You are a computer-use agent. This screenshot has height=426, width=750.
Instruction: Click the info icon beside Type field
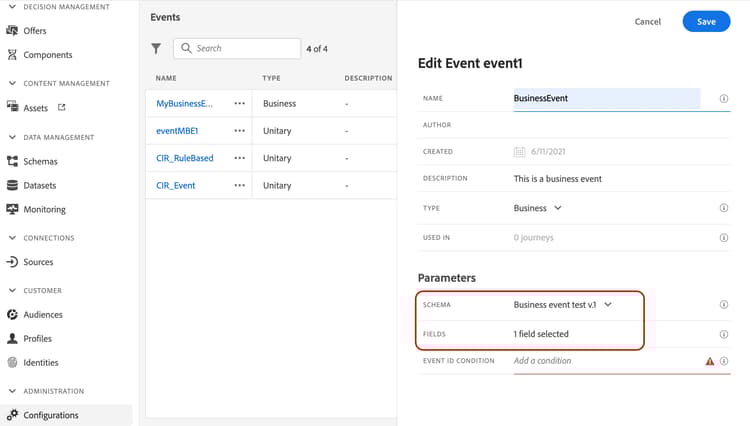click(724, 208)
